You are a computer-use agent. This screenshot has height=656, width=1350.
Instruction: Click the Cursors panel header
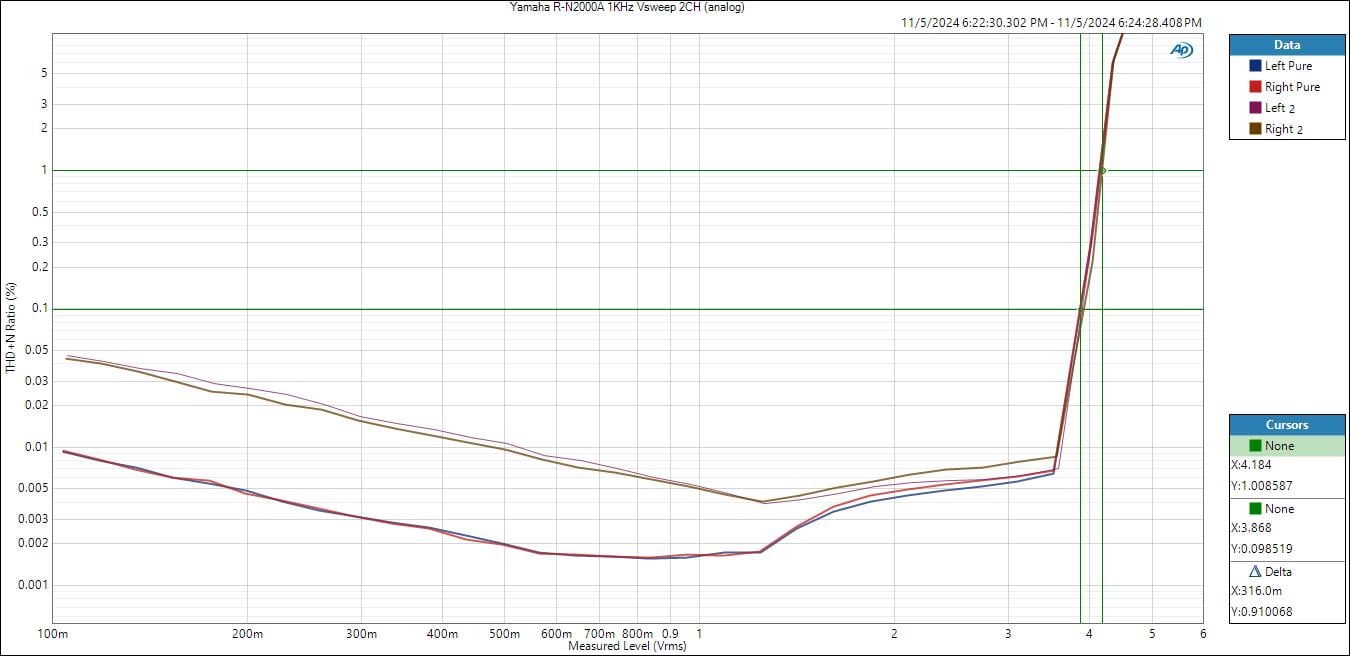[1287, 425]
